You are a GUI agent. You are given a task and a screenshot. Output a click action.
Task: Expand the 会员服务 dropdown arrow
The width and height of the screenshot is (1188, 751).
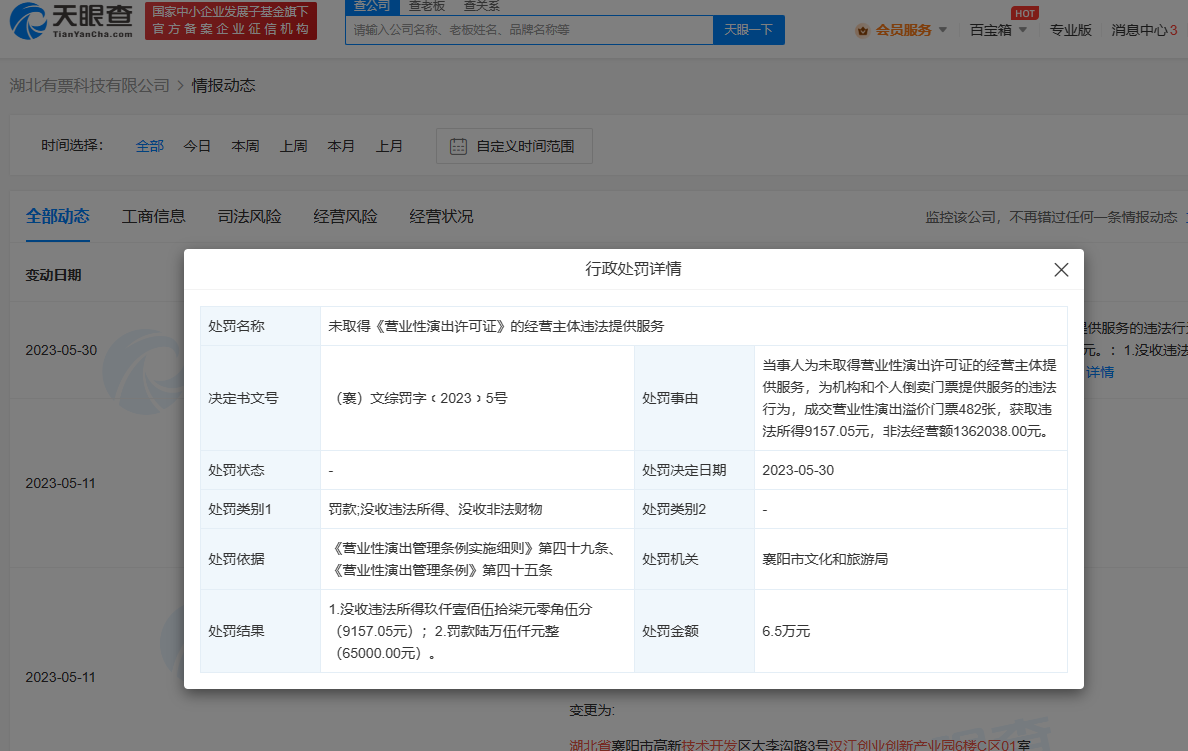pyautogui.click(x=943, y=30)
